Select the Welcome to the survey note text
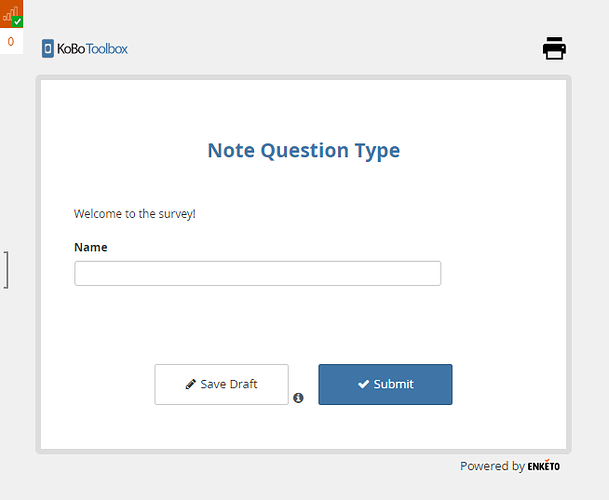This screenshot has width=609, height=500. (135, 214)
